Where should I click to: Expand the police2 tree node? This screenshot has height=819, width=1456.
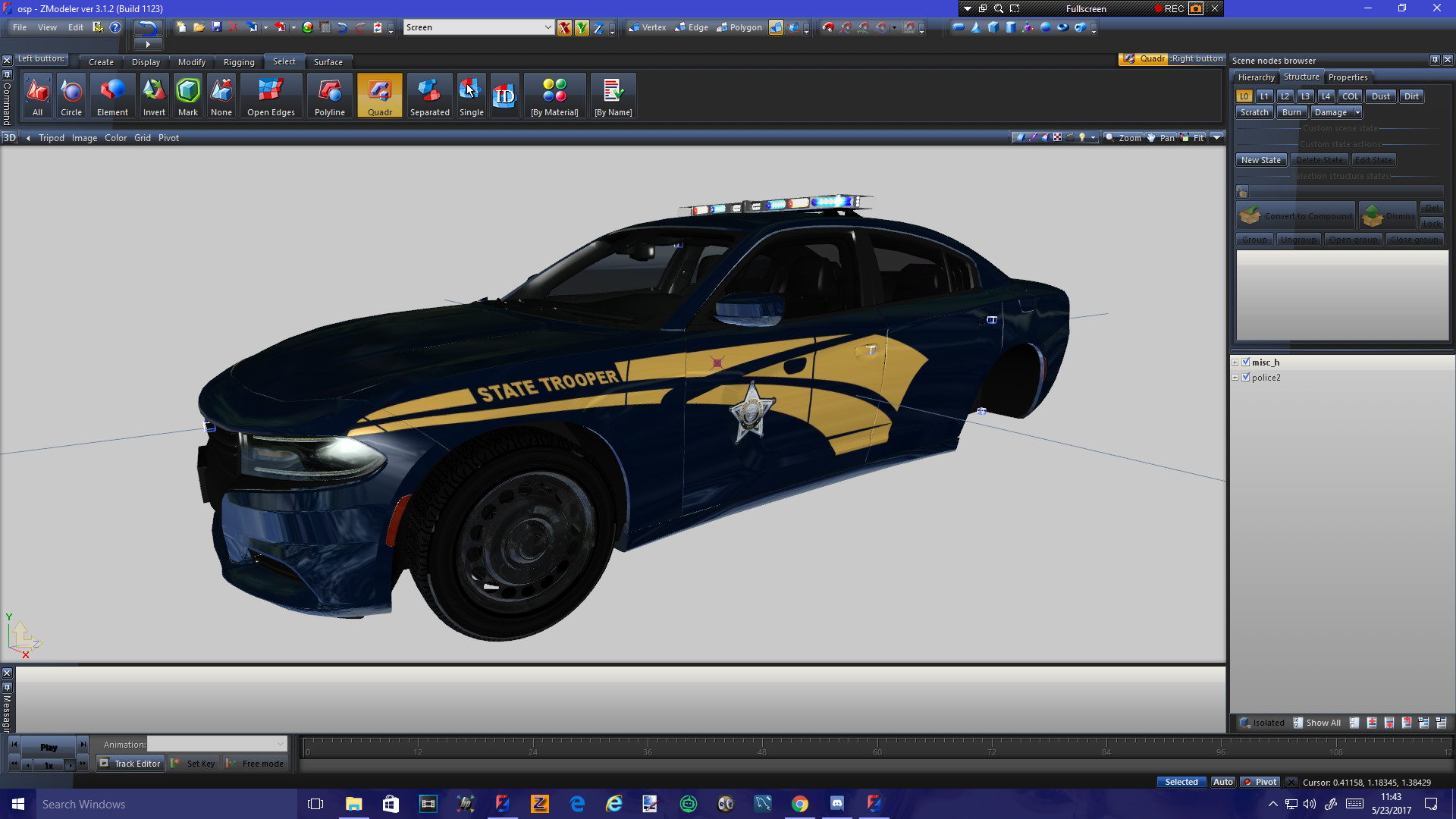(1235, 377)
